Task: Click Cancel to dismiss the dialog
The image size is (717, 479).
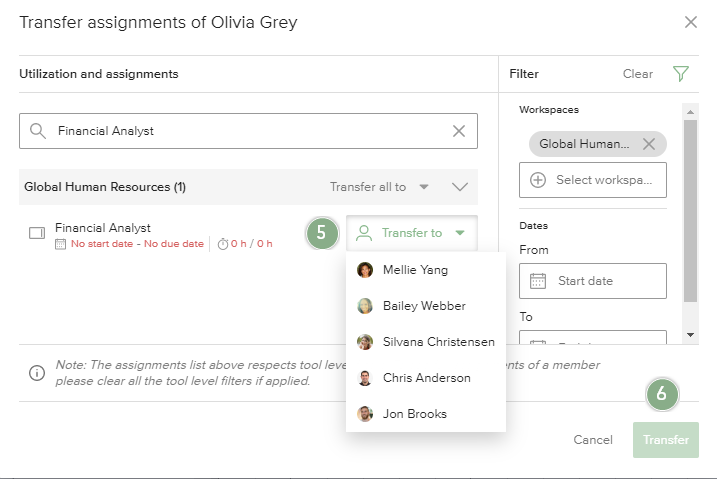Action: (x=593, y=440)
